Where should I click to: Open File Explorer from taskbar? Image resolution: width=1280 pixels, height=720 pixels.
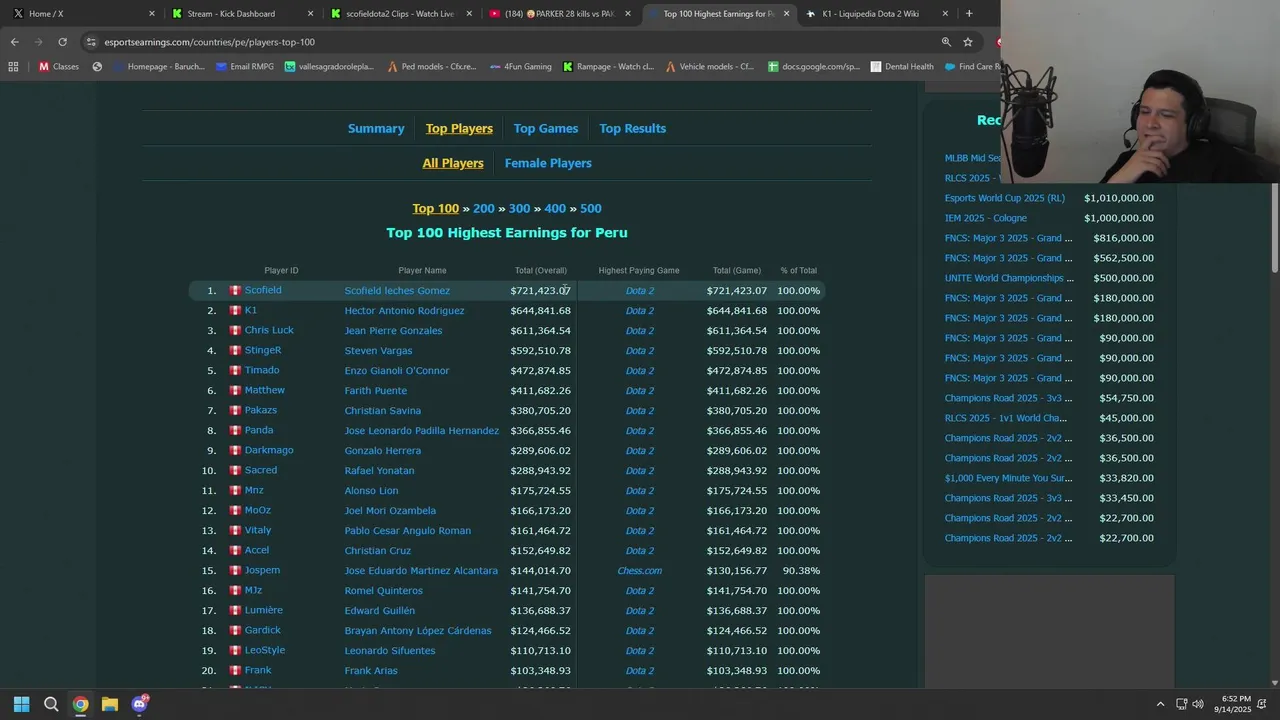(110, 704)
